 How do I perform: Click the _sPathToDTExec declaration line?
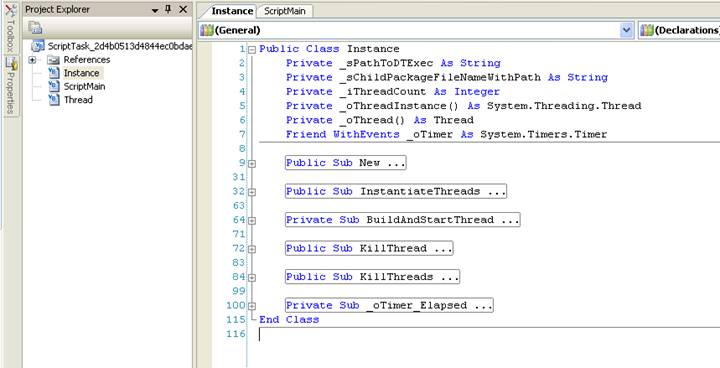click(x=393, y=63)
